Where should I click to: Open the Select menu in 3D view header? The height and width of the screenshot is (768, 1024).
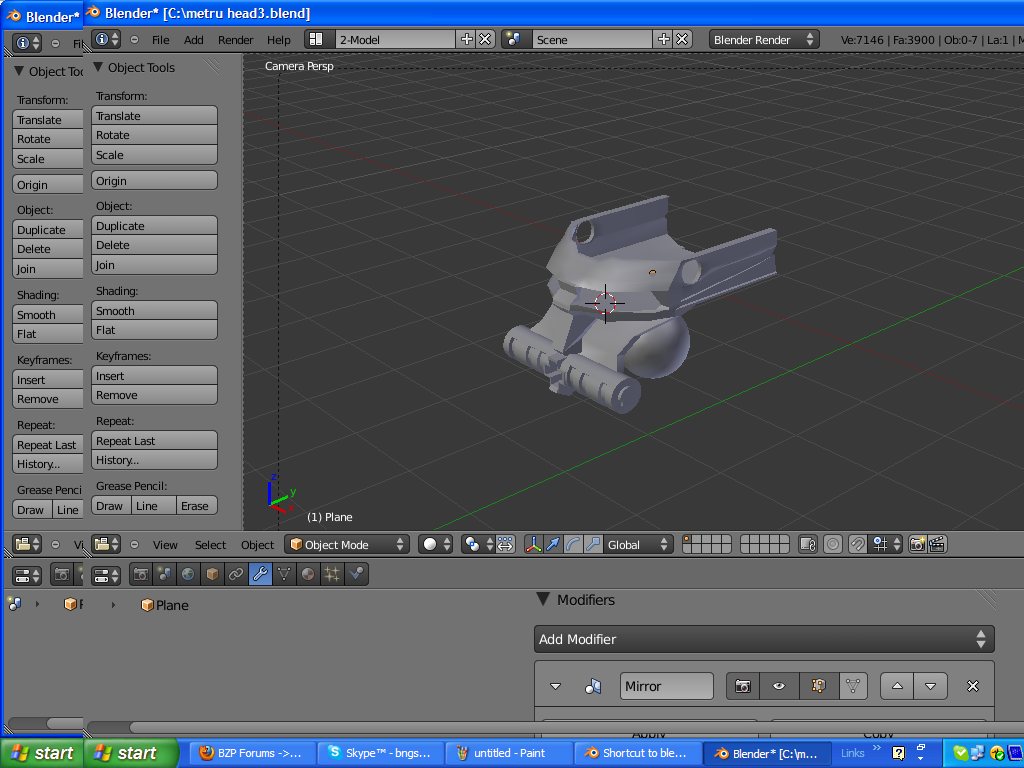click(x=210, y=545)
